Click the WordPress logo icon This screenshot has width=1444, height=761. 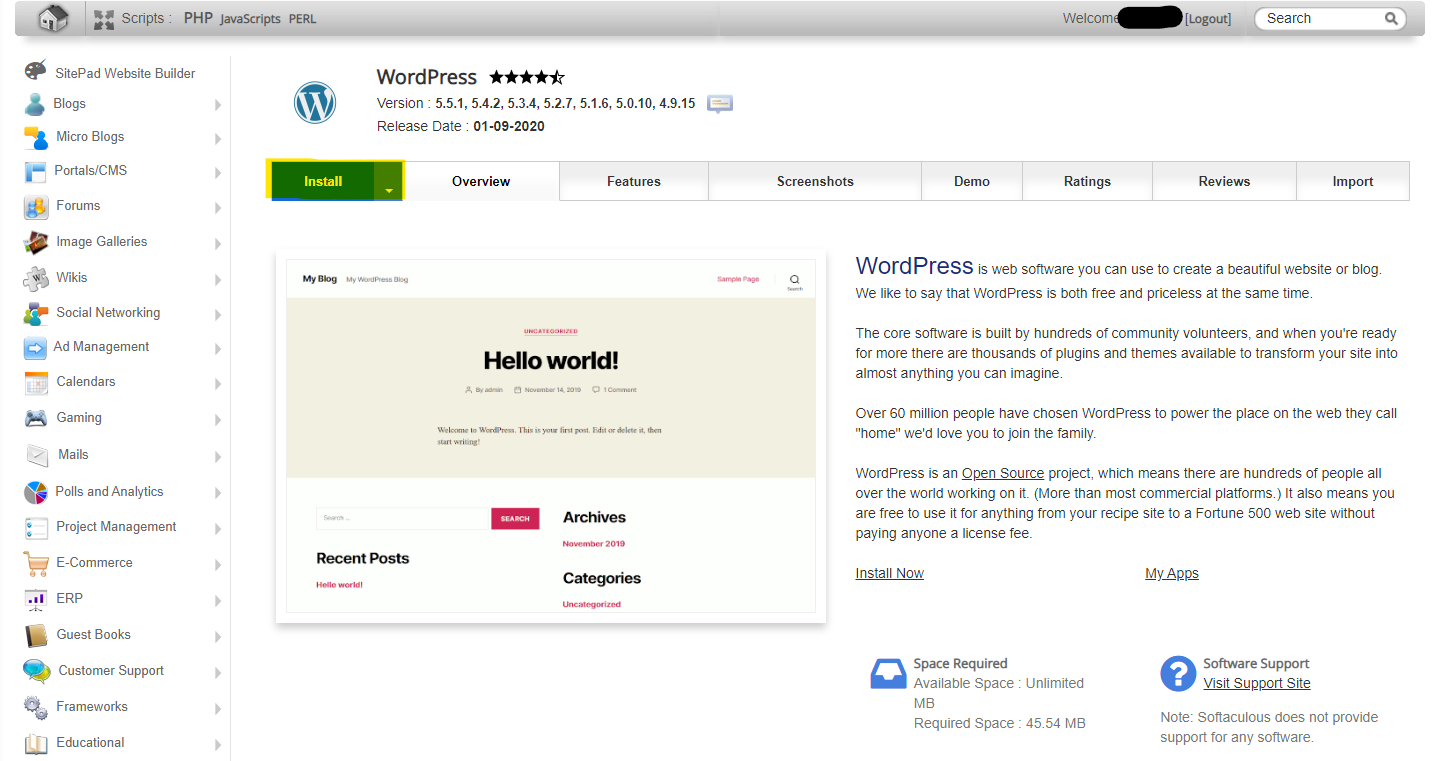pyautogui.click(x=315, y=103)
